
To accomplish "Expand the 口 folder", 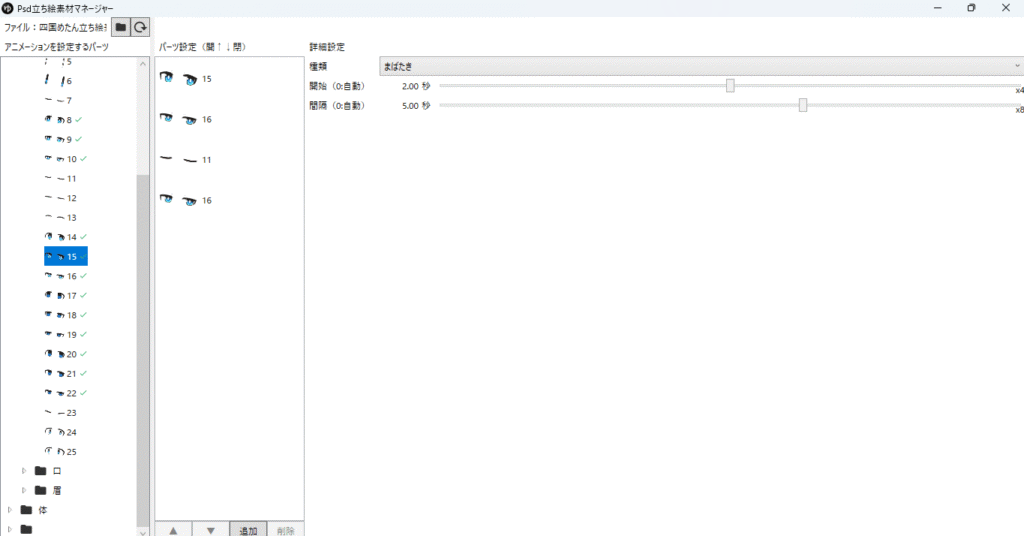I will point(25,471).
